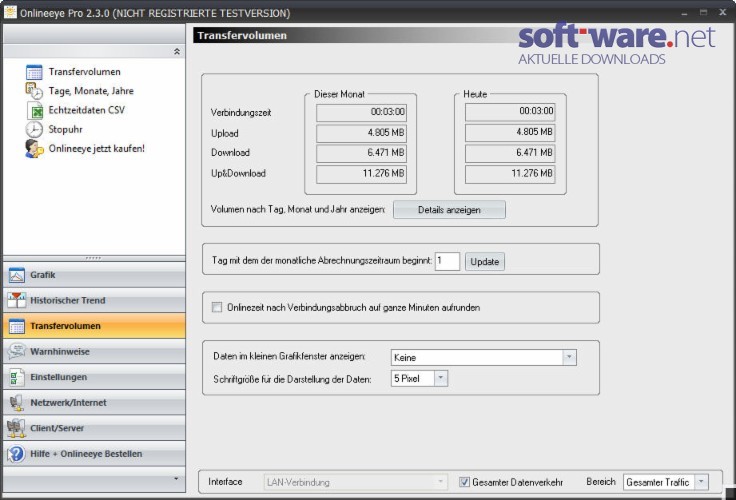This screenshot has width=736, height=500.
Task: Click the Dieser Monat Up&Download value 11.276 MB
Action: point(361,174)
